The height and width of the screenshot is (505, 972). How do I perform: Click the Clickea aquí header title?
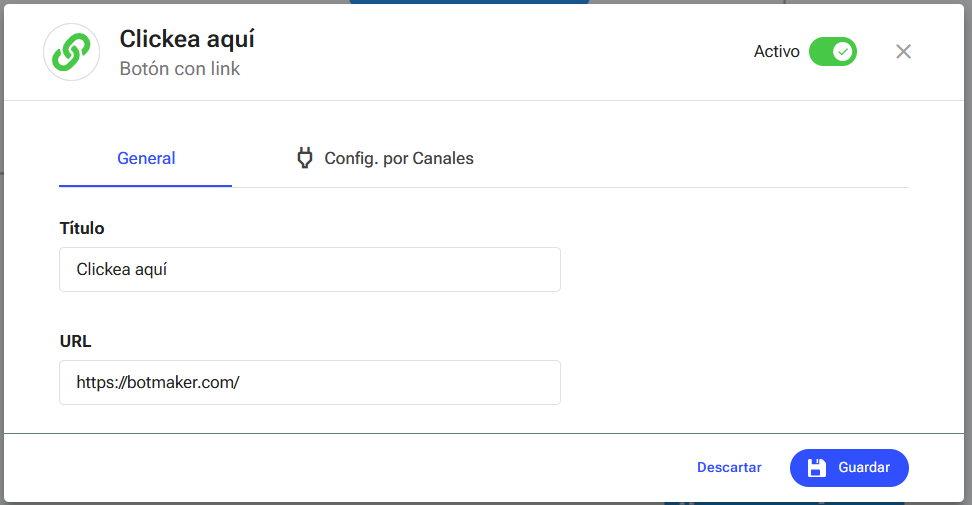pyautogui.click(x=187, y=39)
